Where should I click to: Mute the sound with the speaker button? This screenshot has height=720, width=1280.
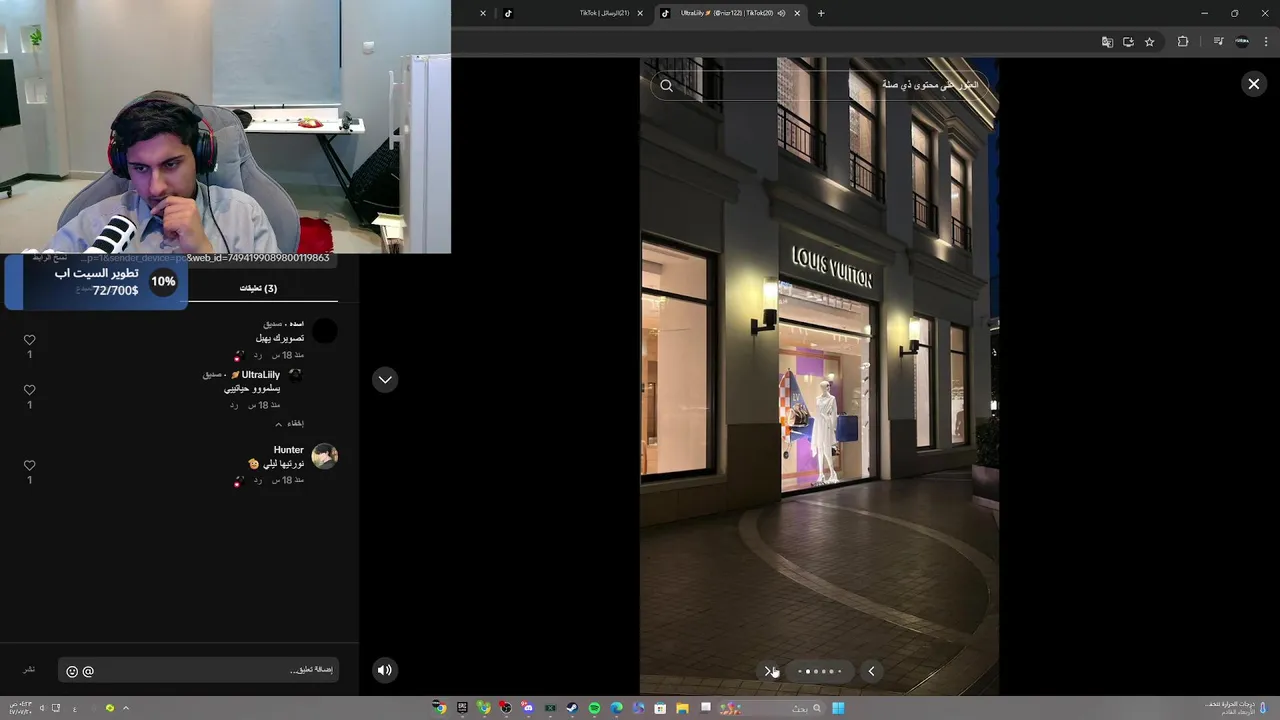click(x=384, y=670)
